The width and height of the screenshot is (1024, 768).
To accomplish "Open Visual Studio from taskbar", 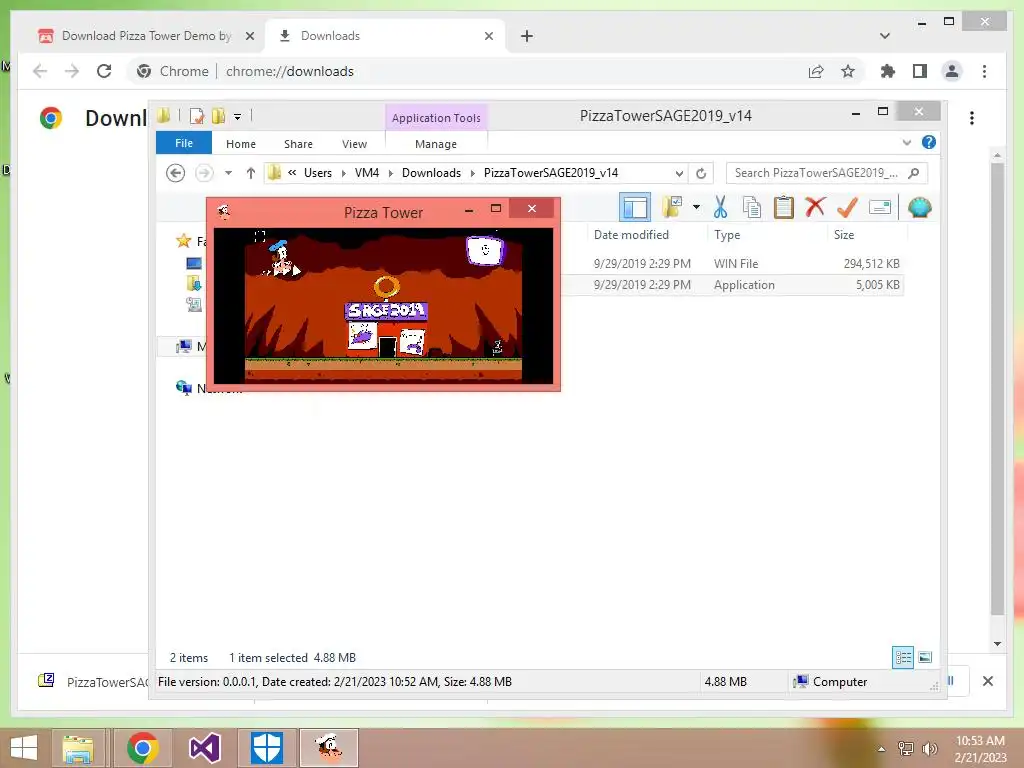I will point(204,748).
